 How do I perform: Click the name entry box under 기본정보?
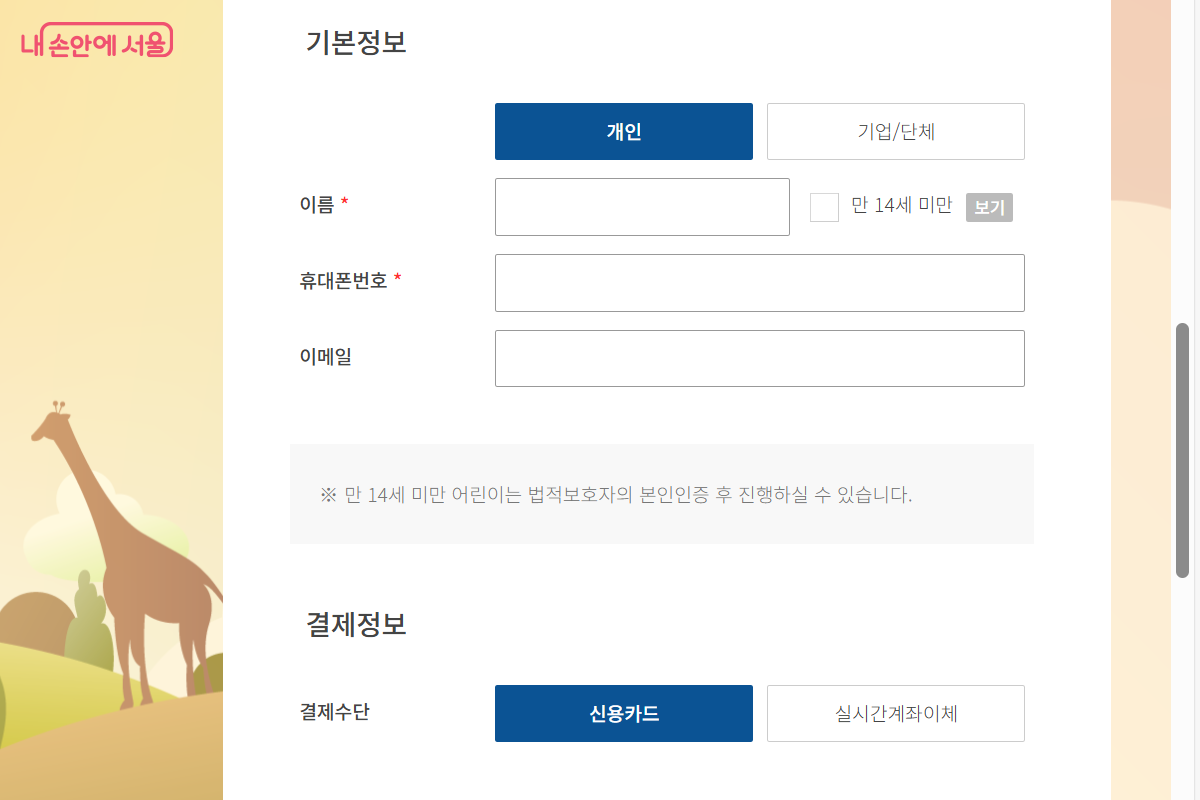[642, 206]
